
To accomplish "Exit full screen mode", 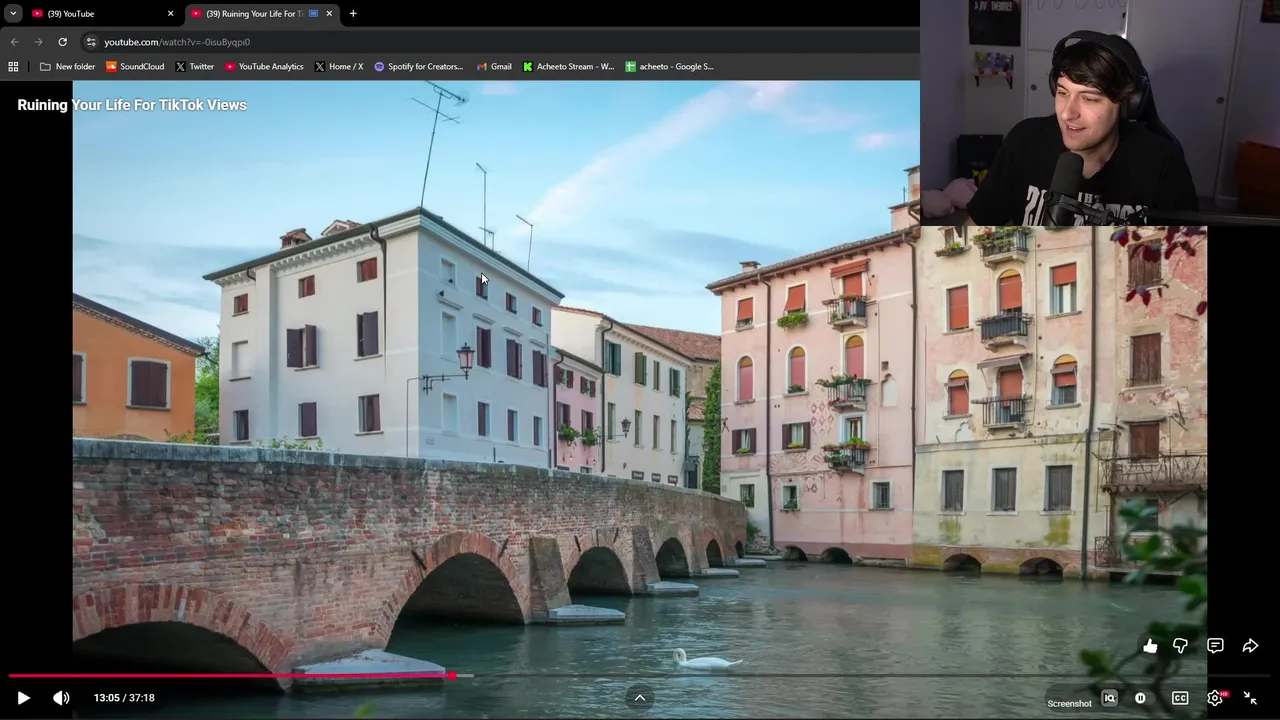I will (1250, 698).
